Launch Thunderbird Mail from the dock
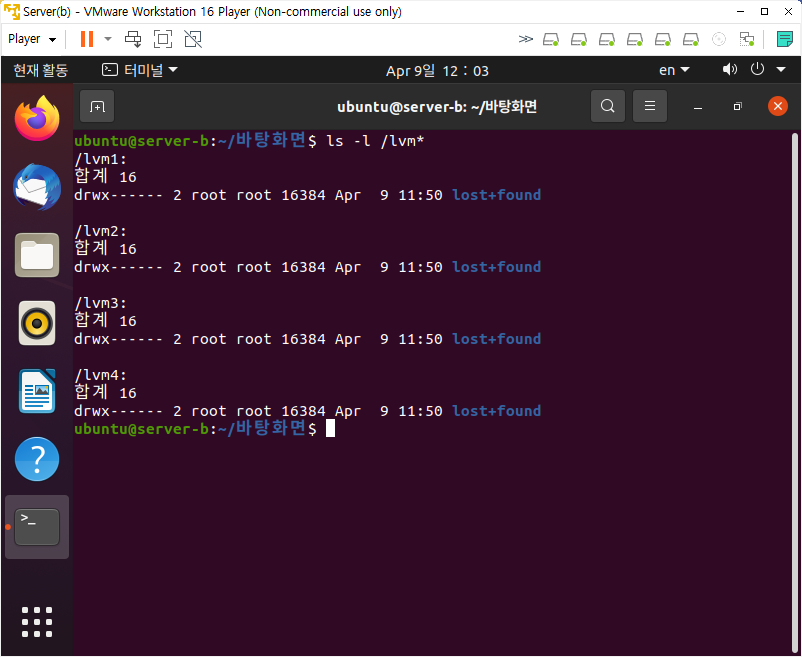The width and height of the screenshot is (802, 657). tap(37, 187)
